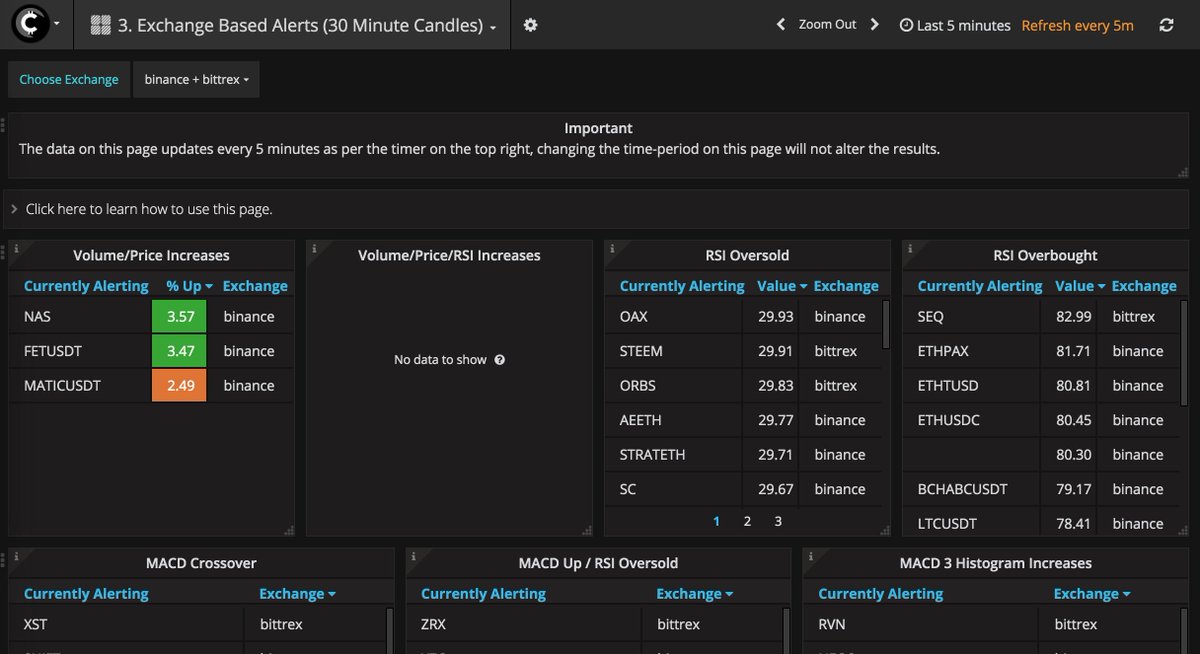Open the Exchange Based Alerts dashboard dropdown
1200x654 pixels.
pos(293,26)
